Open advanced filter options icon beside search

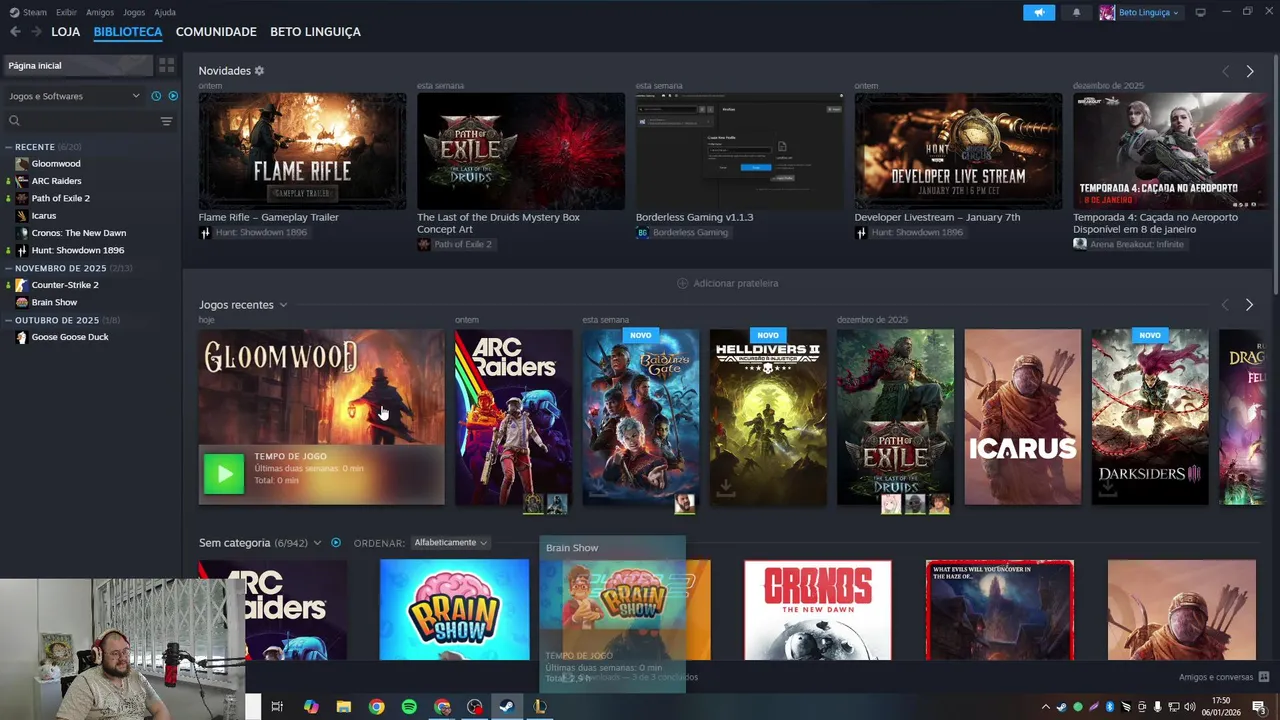tap(166, 121)
